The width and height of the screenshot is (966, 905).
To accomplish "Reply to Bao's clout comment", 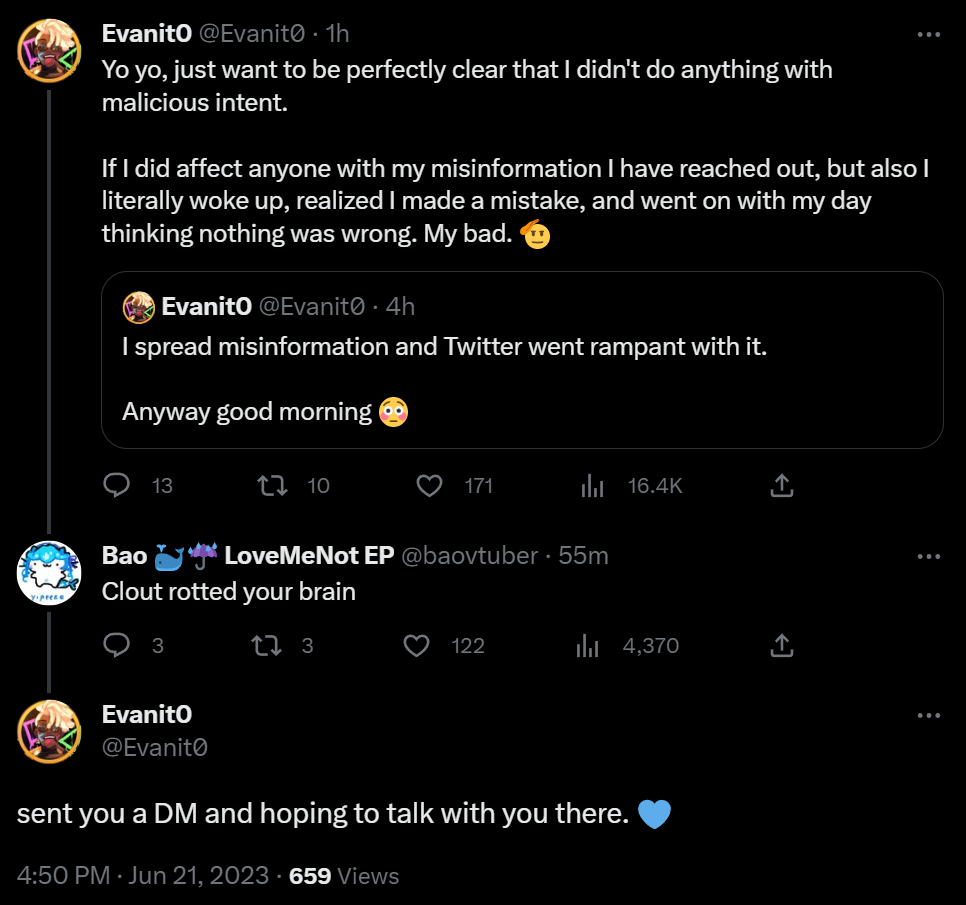I will [118, 646].
